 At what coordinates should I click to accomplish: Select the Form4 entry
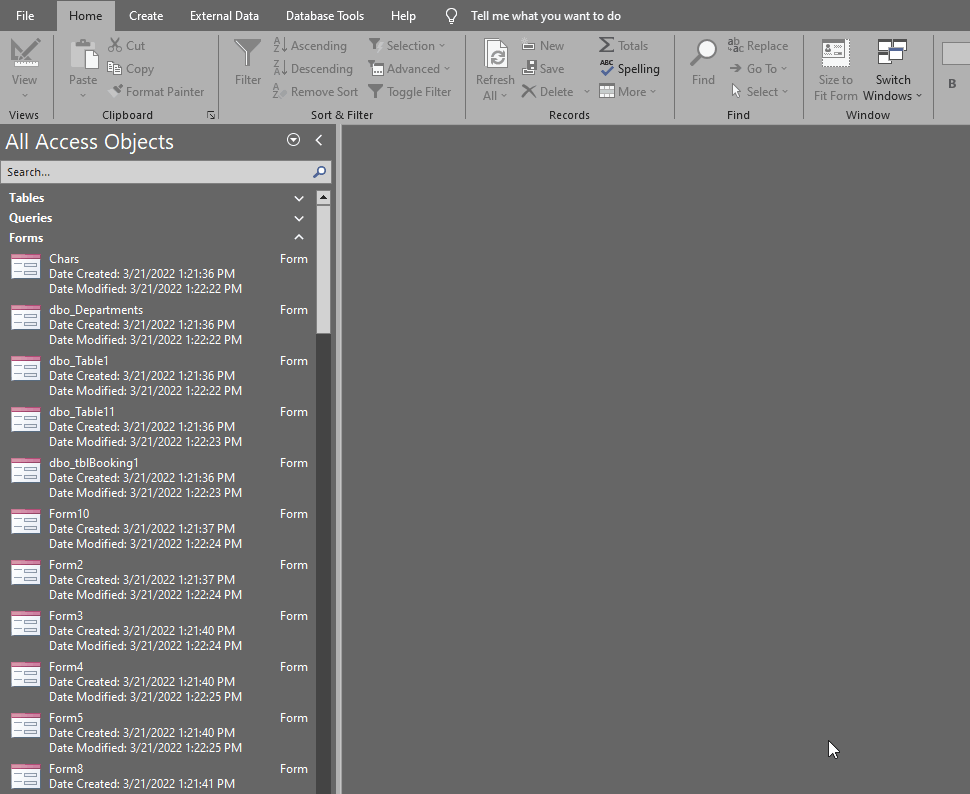[159, 681]
